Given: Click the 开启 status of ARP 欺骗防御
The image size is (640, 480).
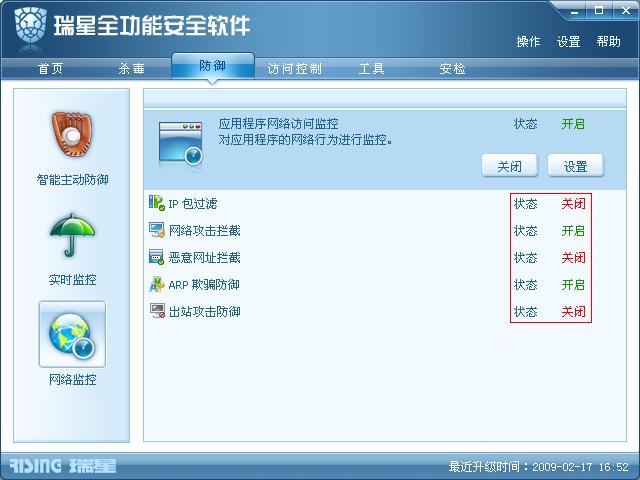Looking at the screenshot, I should (x=573, y=284).
